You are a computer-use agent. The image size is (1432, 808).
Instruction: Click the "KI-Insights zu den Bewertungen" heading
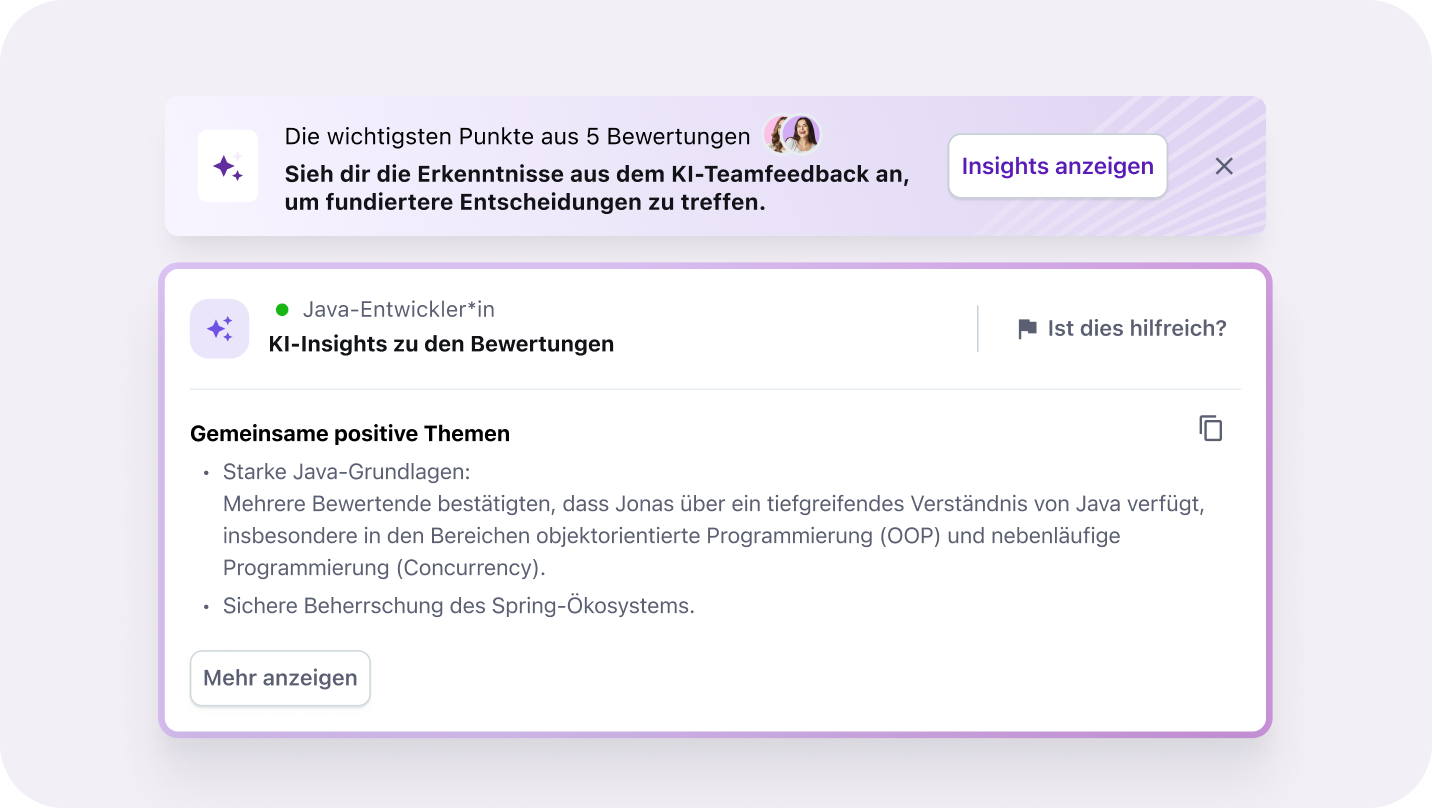click(441, 344)
